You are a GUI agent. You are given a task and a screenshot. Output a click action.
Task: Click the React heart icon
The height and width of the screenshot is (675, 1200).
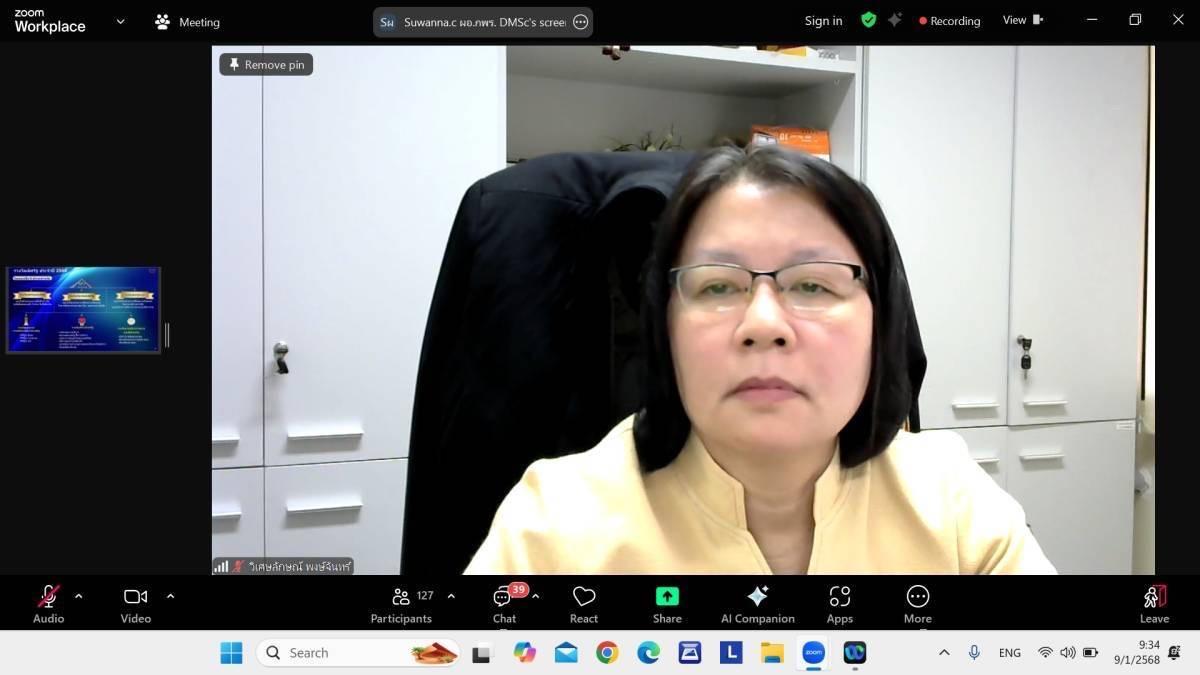pyautogui.click(x=584, y=604)
